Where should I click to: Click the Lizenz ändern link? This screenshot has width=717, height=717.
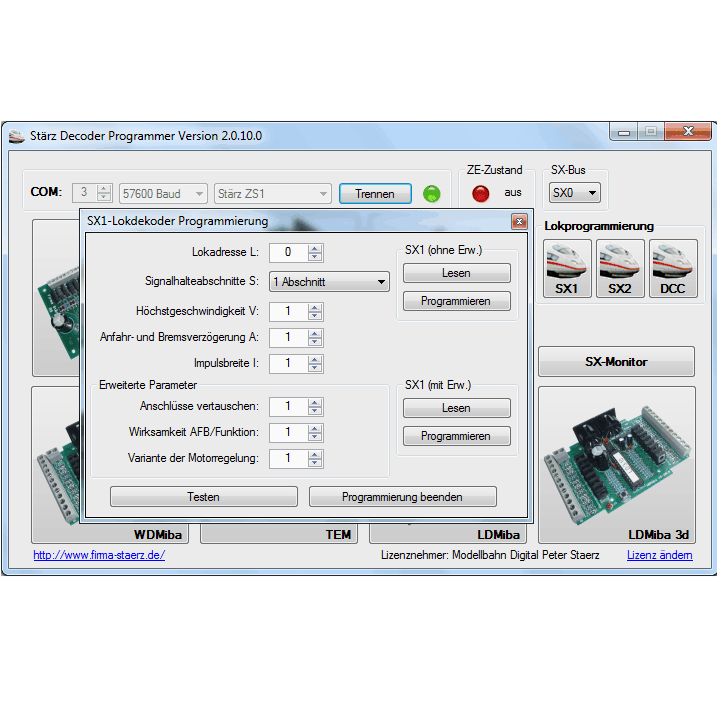tap(659, 555)
